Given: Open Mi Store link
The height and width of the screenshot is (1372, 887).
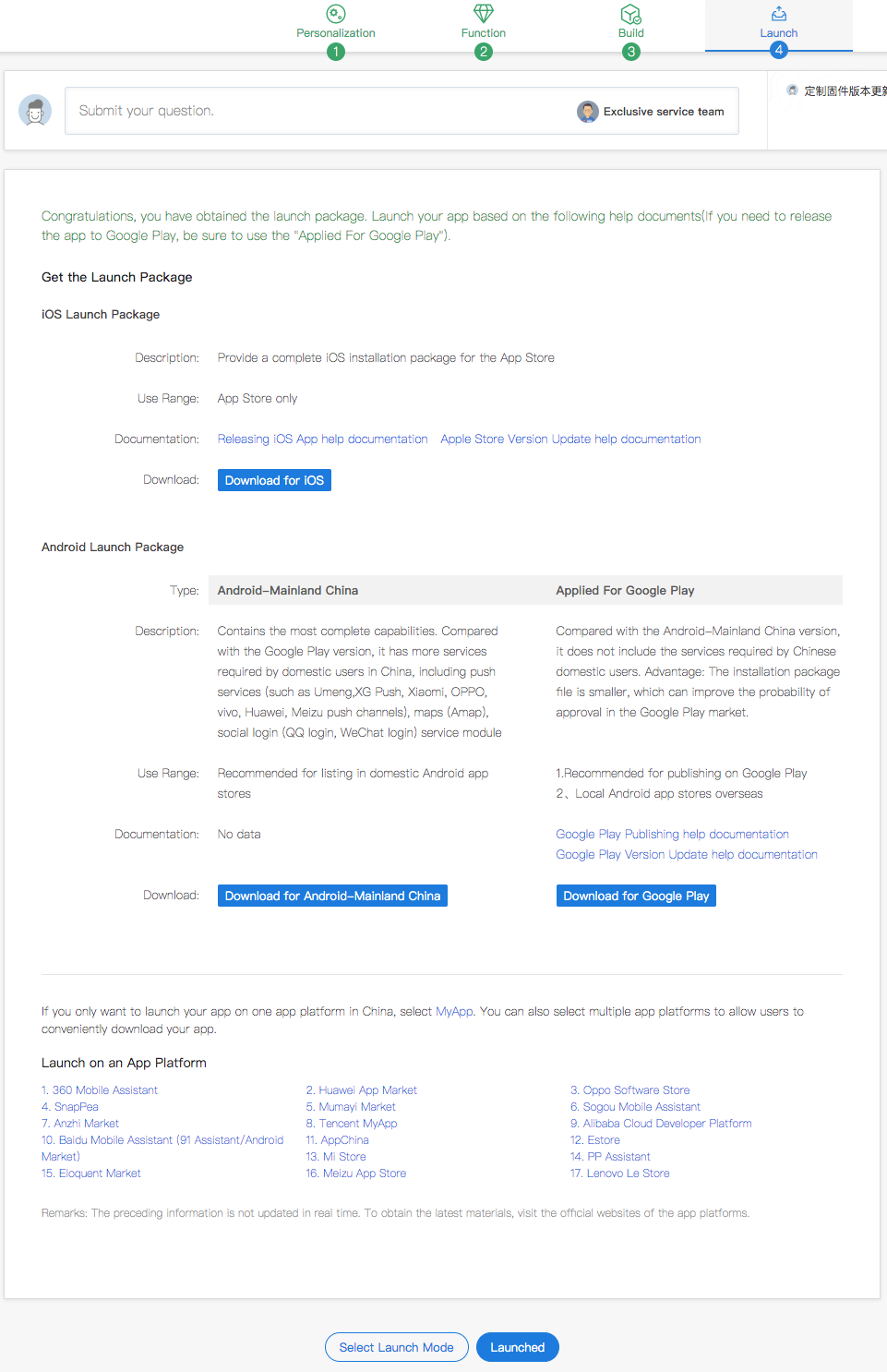Looking at the screenshot, I should point(336,1157).
